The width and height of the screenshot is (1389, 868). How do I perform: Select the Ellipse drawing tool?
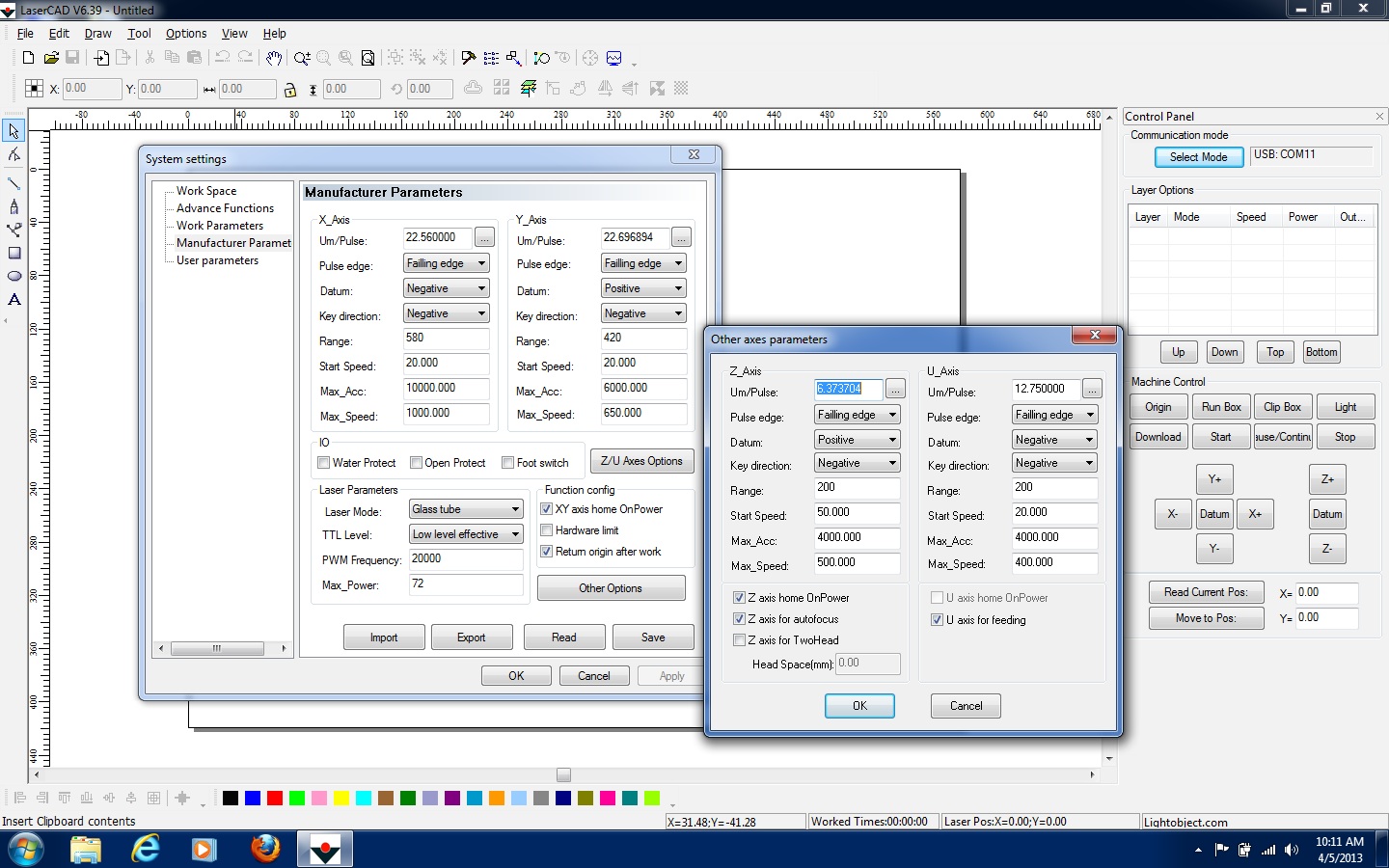[14, 276]
